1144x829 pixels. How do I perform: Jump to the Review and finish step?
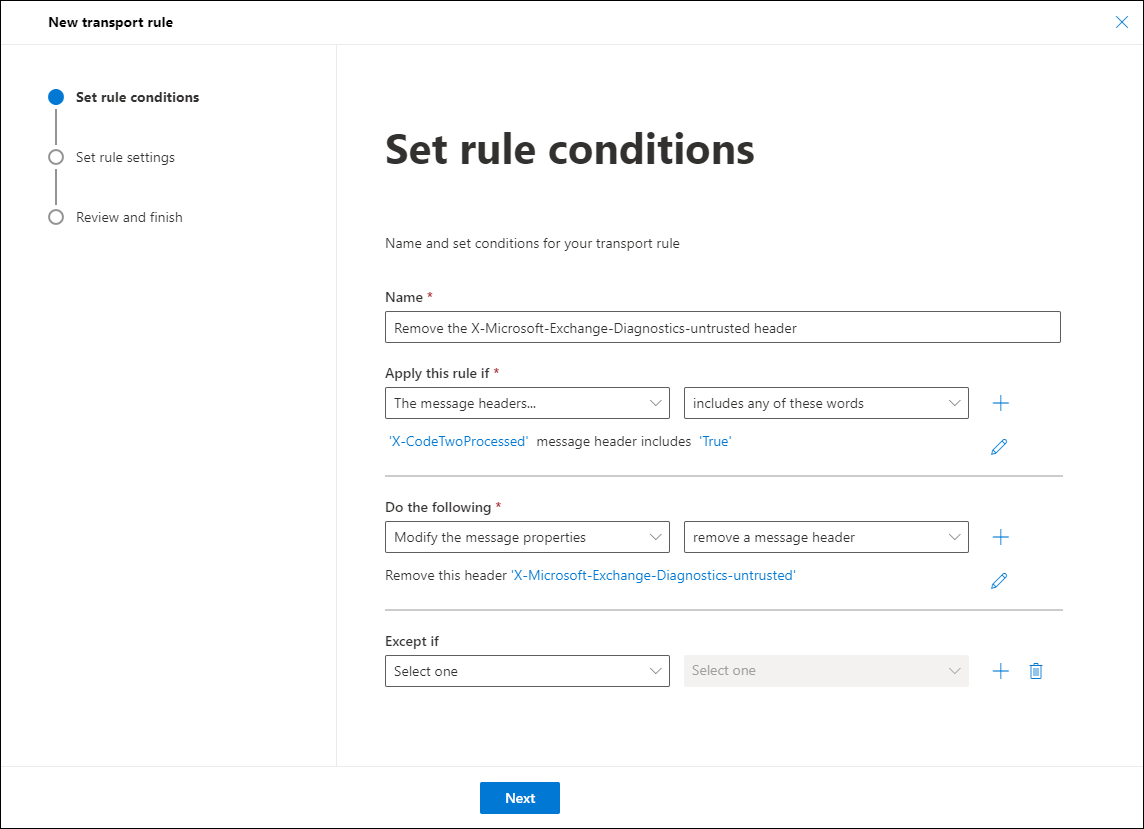click(x=128, y=217)
